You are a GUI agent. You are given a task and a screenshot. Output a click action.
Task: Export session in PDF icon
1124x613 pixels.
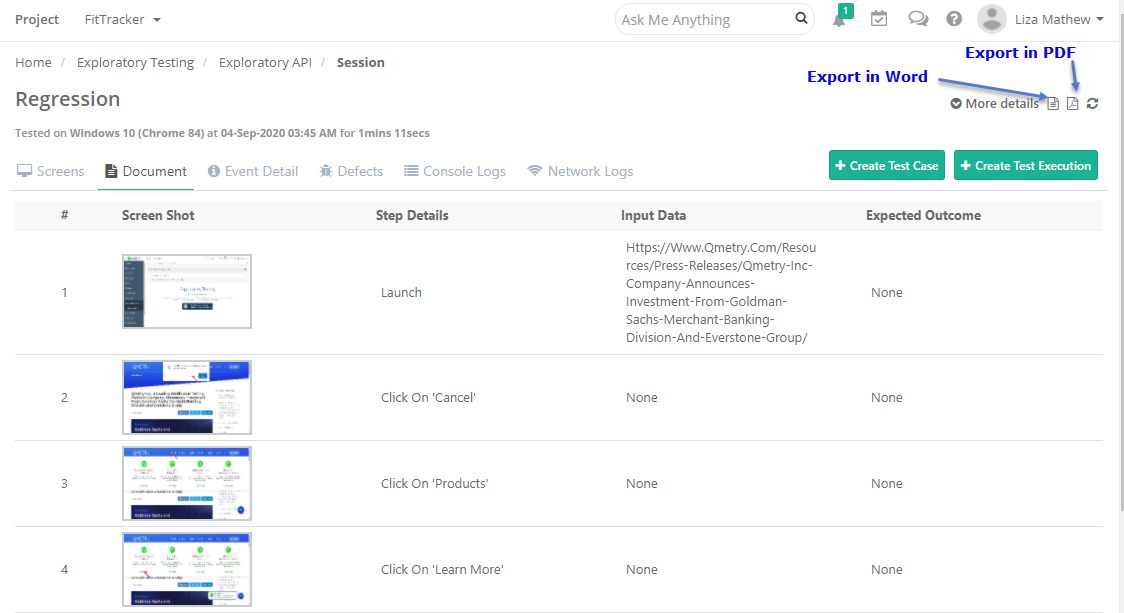(1072, 104)
